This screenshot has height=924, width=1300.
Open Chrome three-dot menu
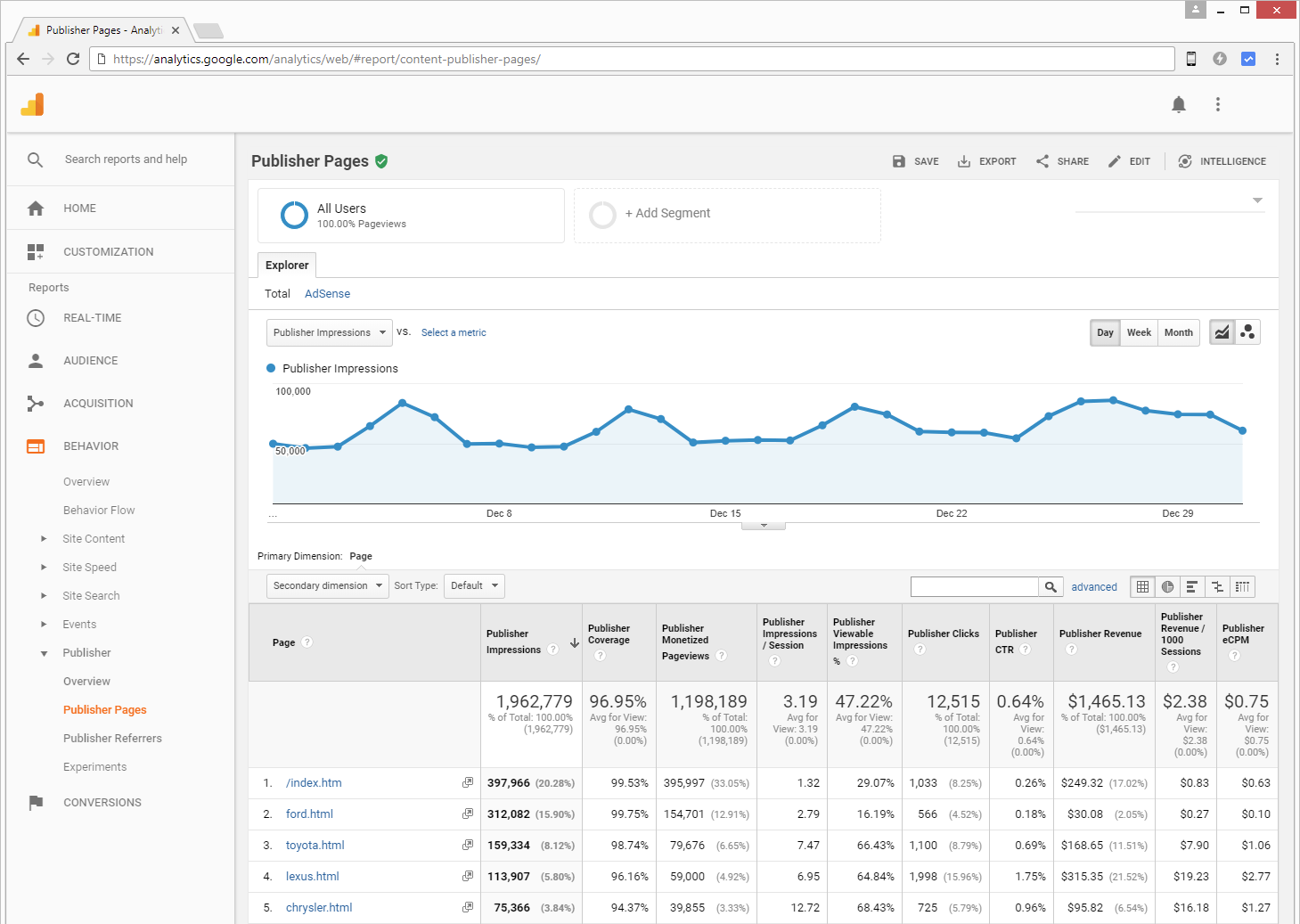coord(1277,59)
